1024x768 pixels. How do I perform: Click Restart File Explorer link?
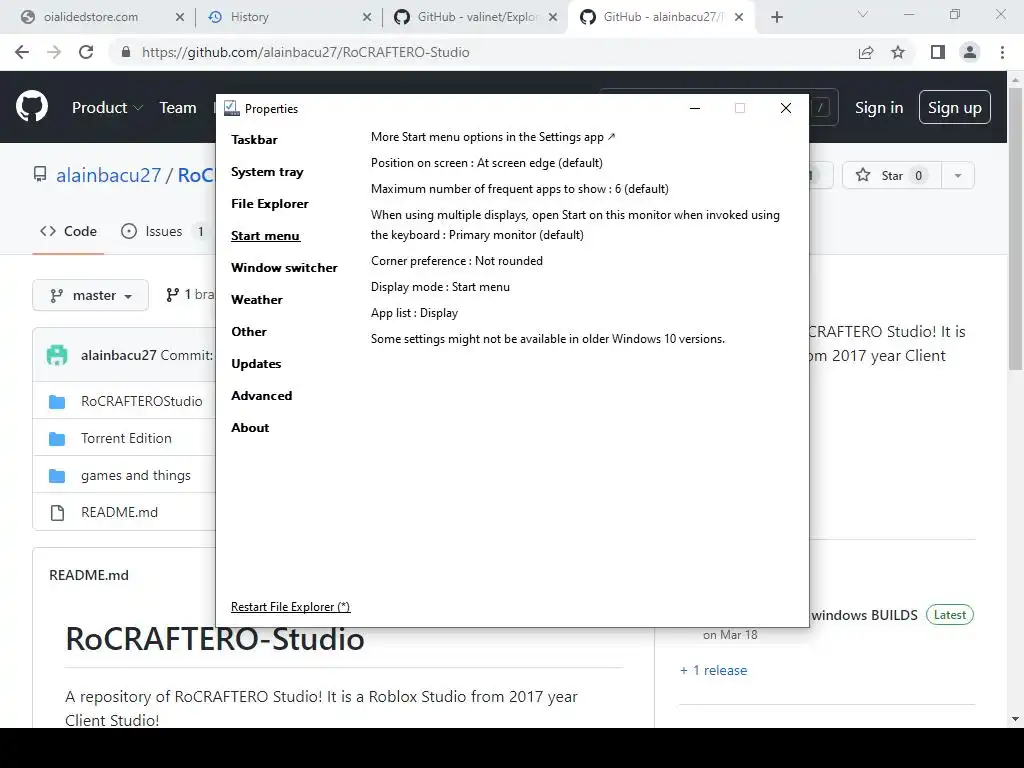coord(291,607)
